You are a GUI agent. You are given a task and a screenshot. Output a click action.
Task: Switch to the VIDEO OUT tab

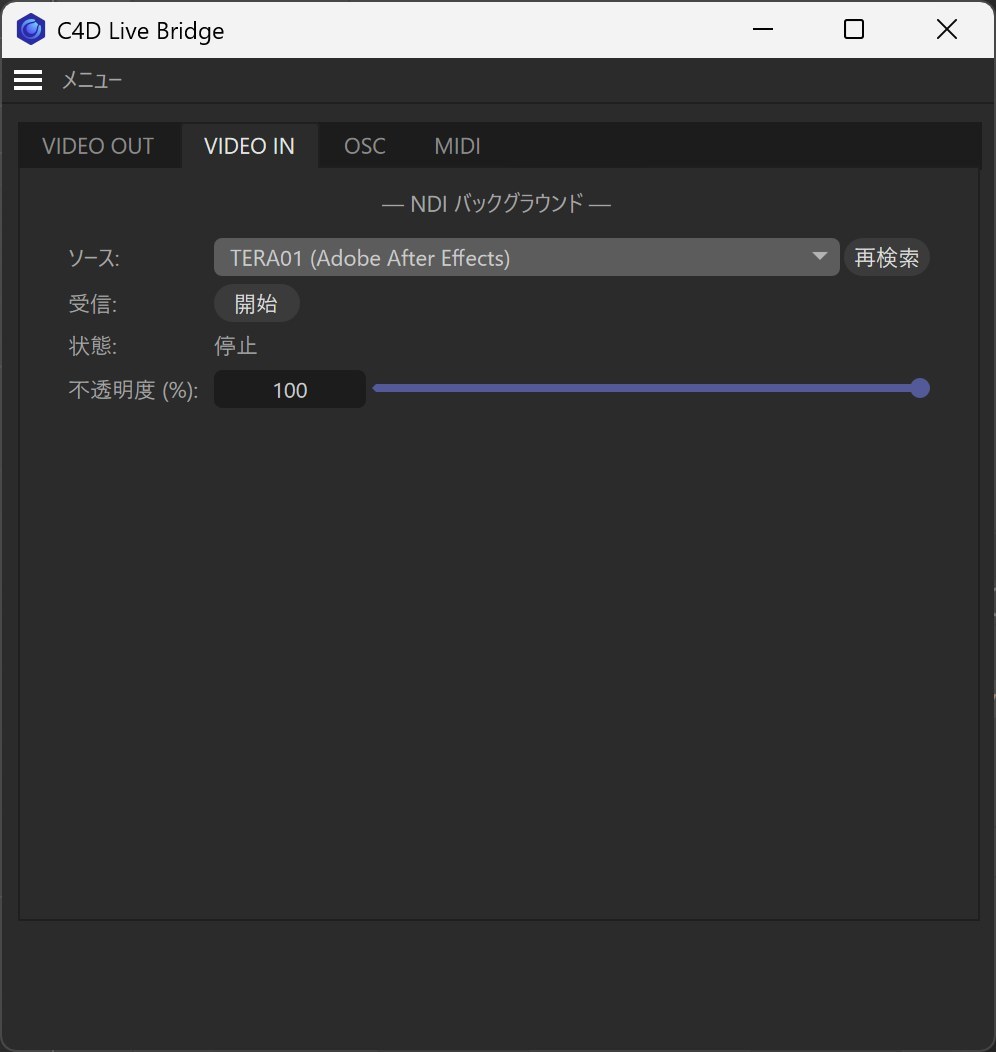coord(98,146)
